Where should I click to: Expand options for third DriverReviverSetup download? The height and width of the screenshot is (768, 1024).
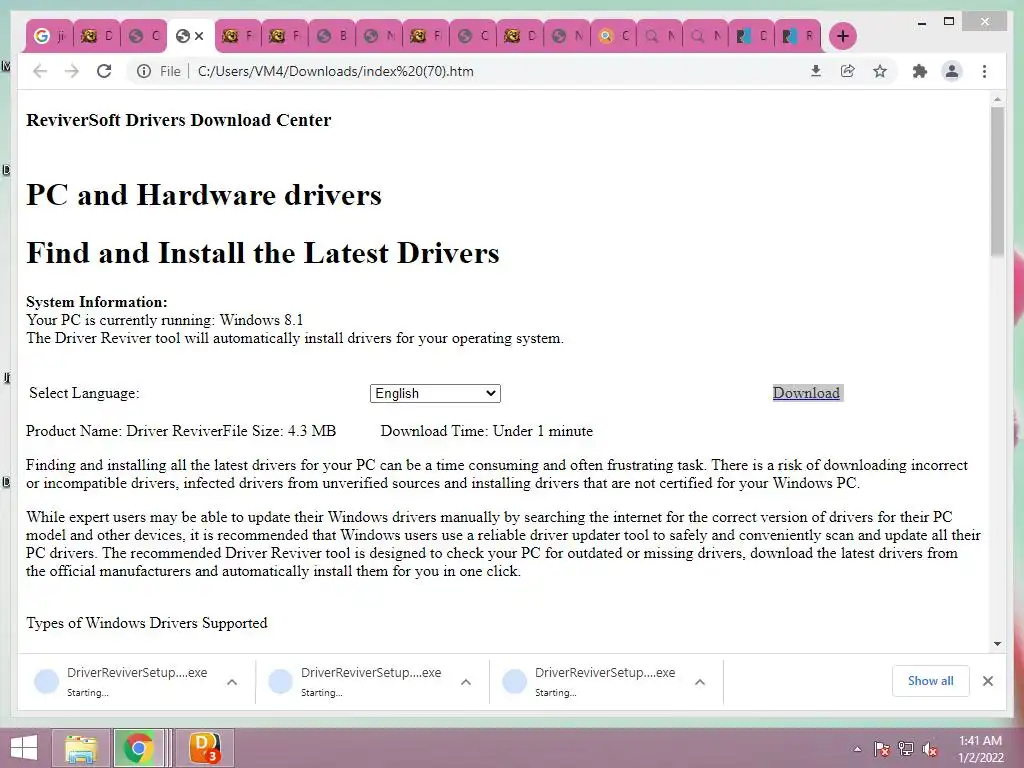pos(699,682)
